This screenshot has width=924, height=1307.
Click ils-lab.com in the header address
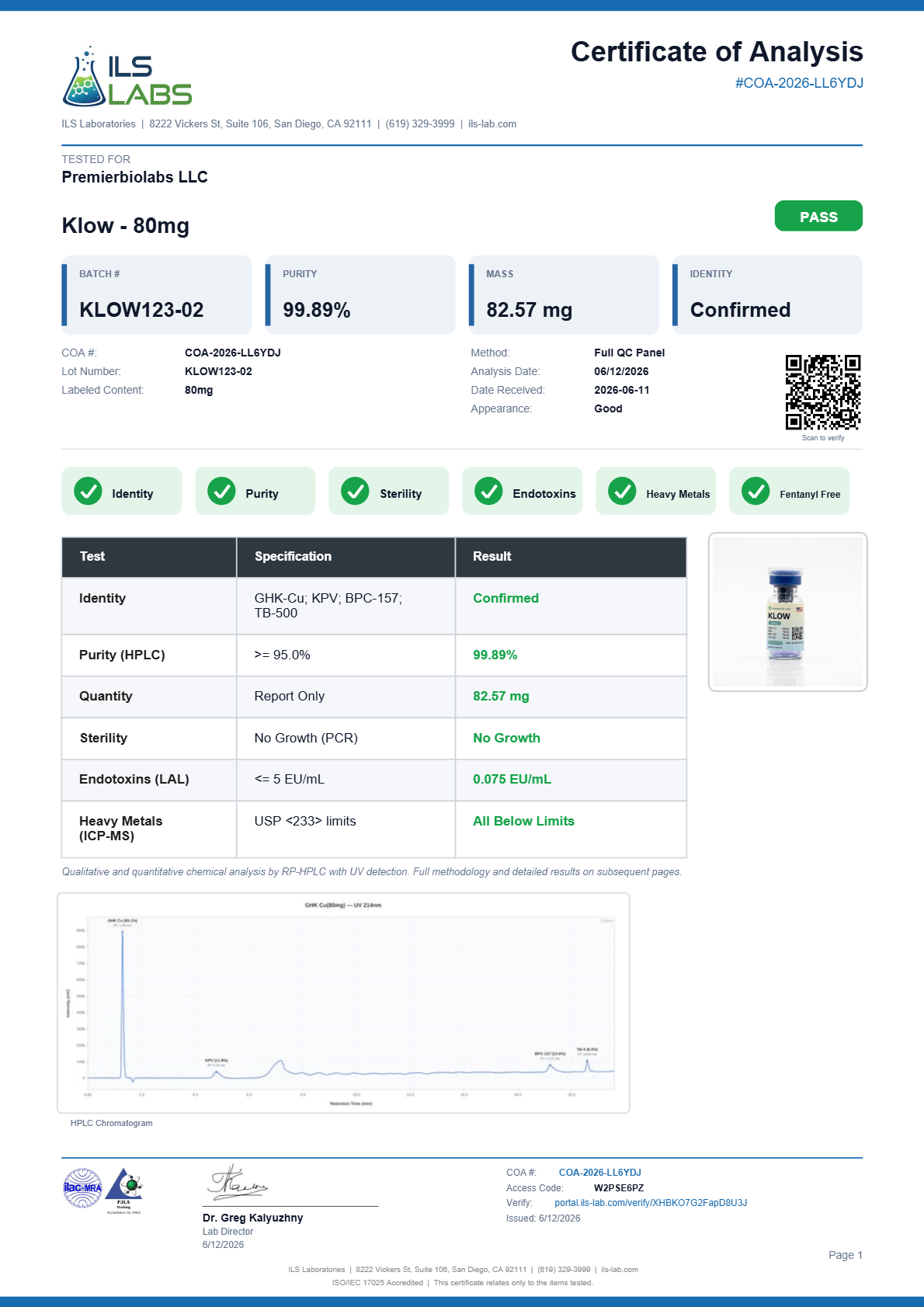pos(492,124)
